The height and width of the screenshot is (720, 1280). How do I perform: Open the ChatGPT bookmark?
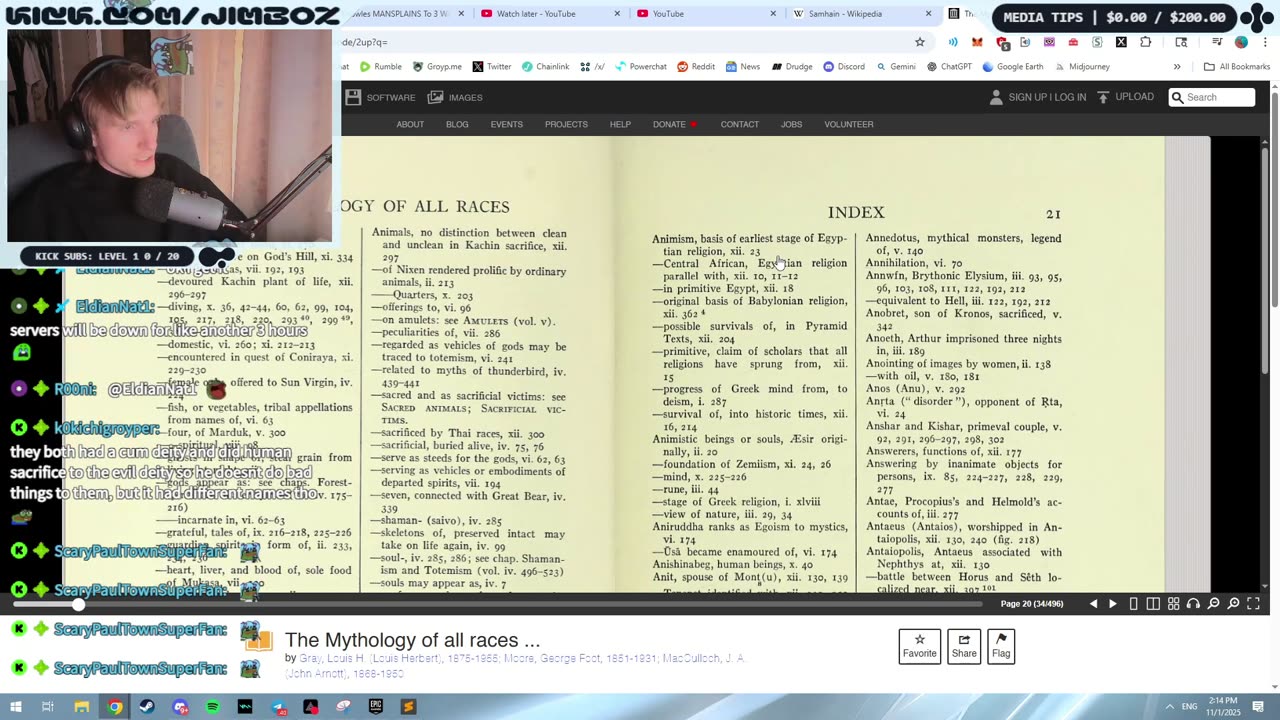pos(949,67)
